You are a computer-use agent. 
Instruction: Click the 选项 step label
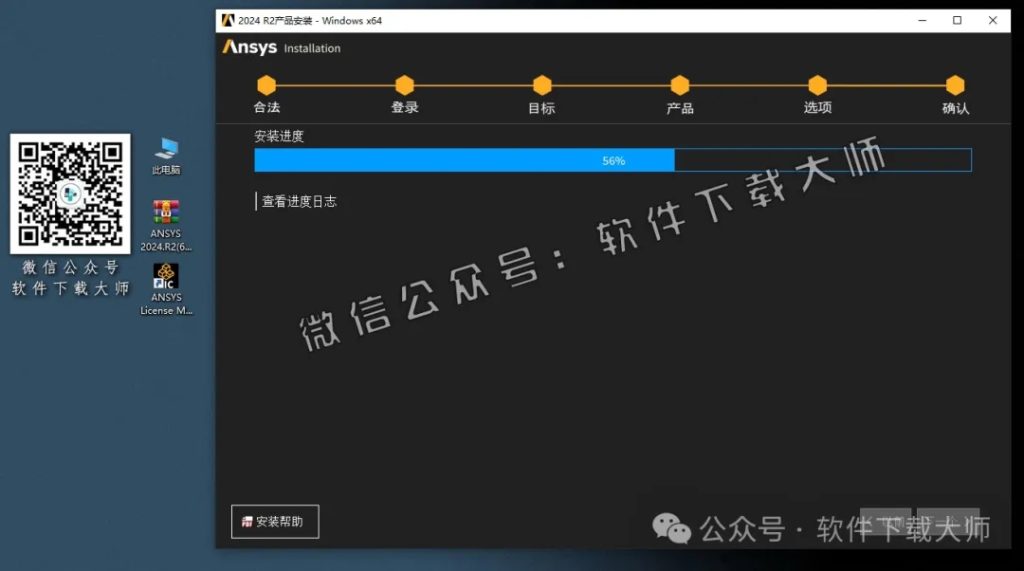(x=818, y=107)
